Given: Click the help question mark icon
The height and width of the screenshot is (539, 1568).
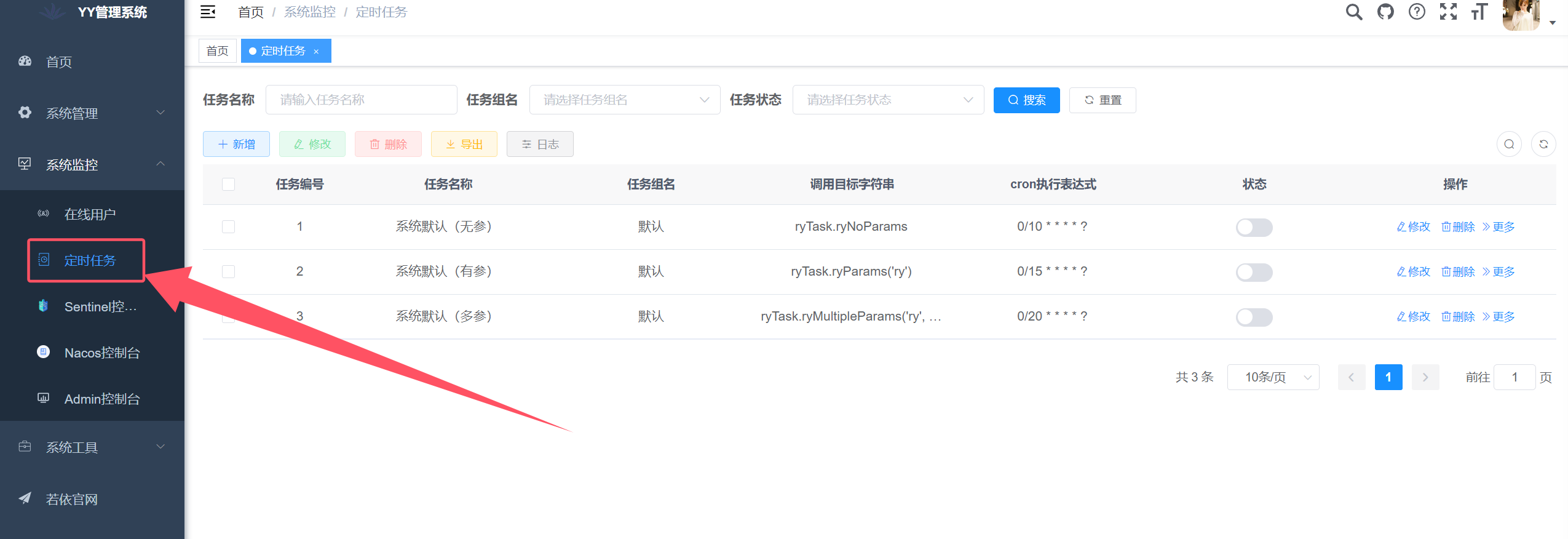Looking at the screenshot, I should (1417, 12).
